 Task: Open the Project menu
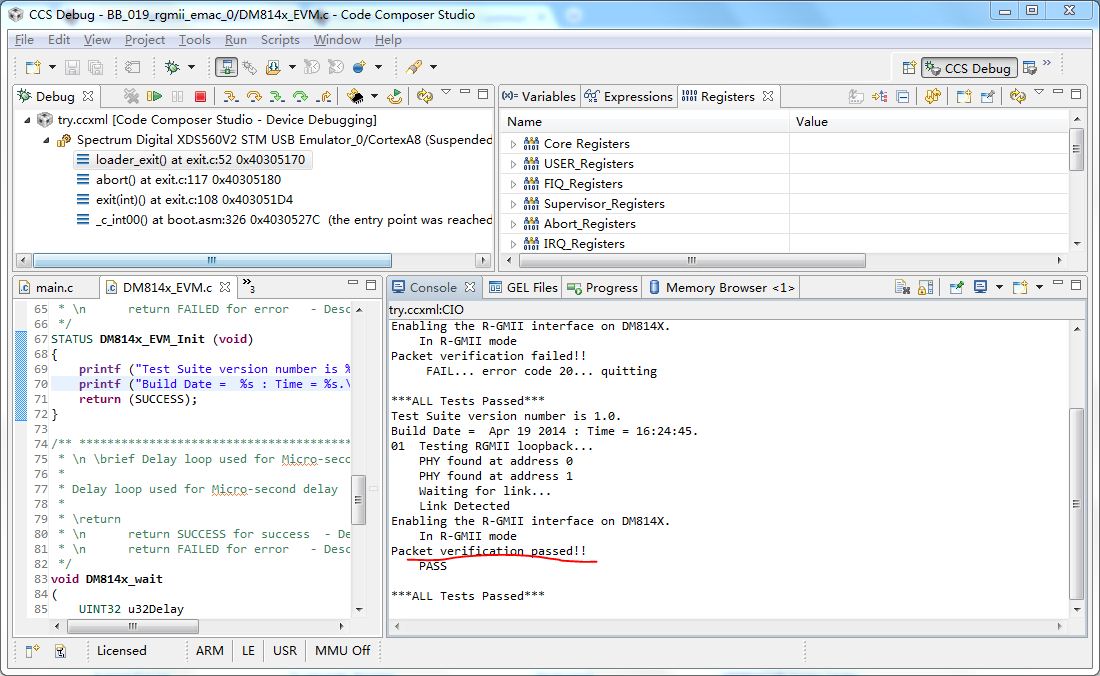click(145, 40)
